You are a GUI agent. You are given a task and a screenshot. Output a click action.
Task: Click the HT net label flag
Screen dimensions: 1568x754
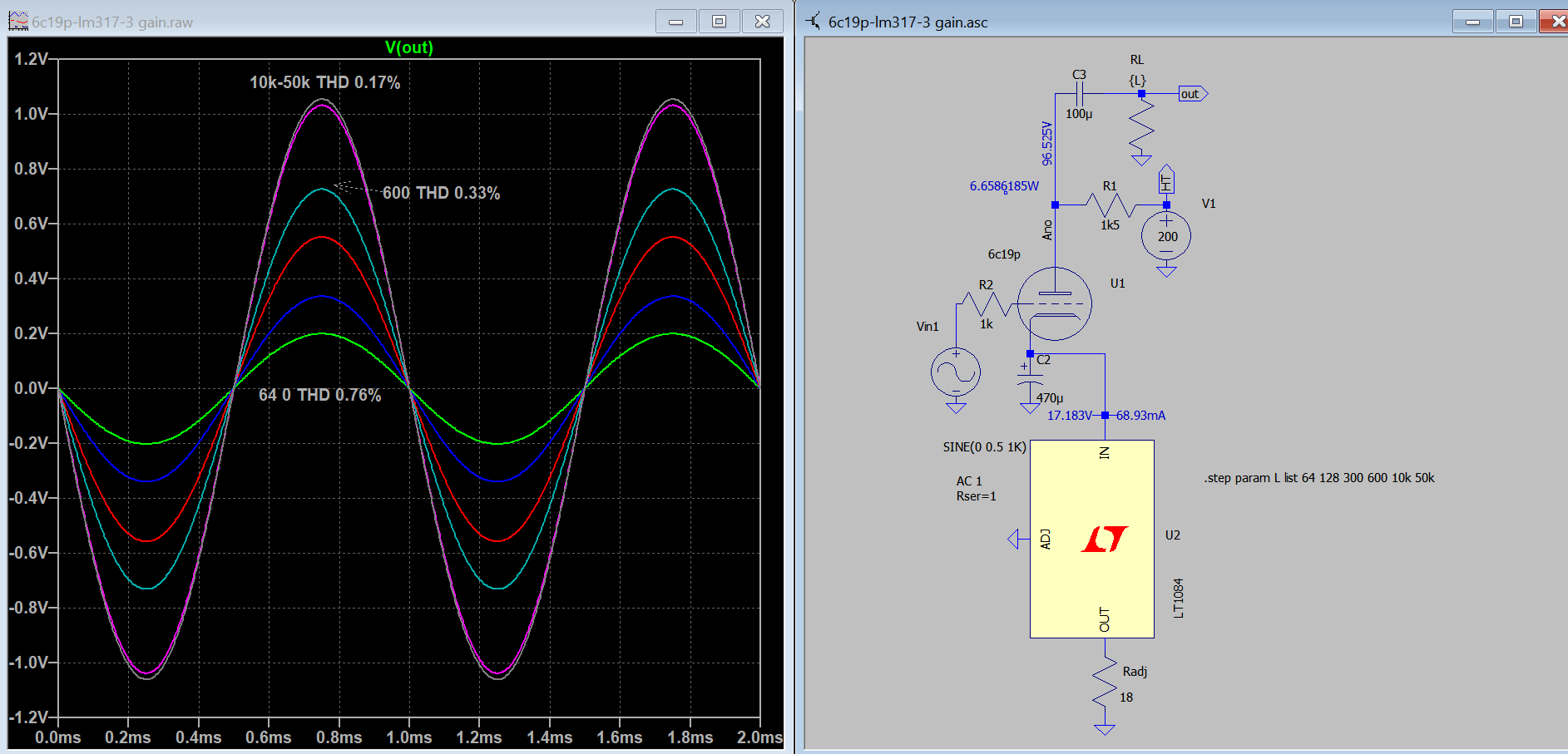pos(1166,180)
